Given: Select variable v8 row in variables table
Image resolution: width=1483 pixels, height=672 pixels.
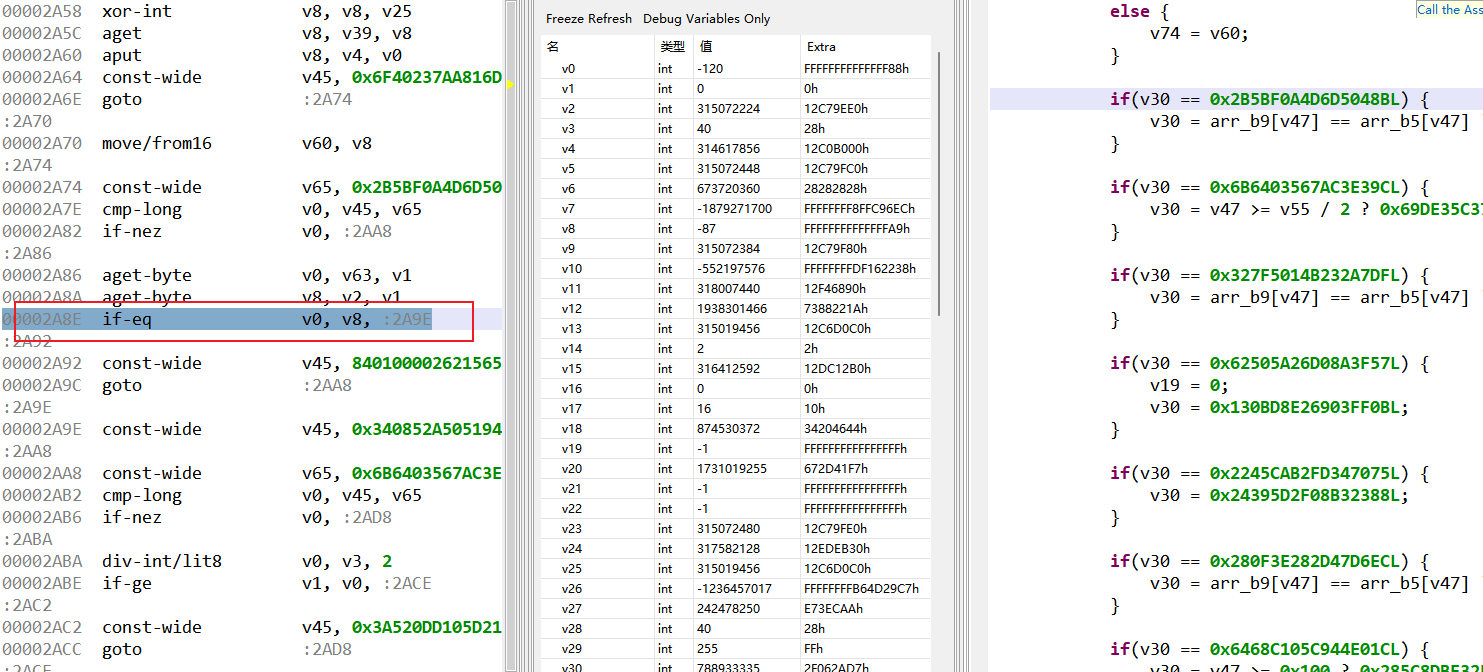Looking at the screenshot, I should (568, 229).
